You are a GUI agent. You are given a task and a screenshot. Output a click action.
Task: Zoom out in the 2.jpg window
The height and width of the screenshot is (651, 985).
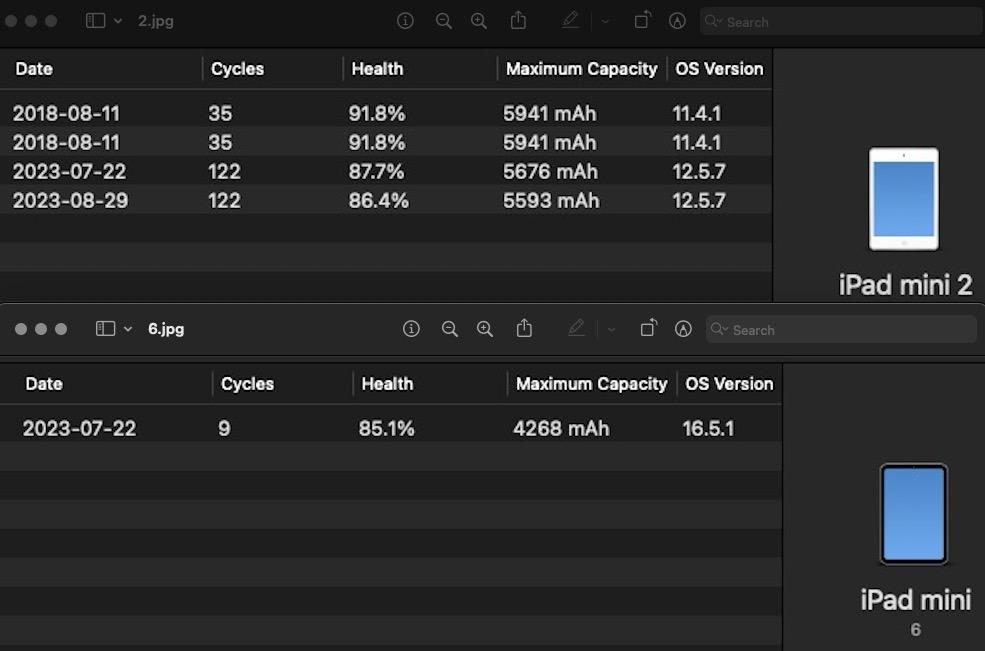pyautogui.click(x=444, y=21)
